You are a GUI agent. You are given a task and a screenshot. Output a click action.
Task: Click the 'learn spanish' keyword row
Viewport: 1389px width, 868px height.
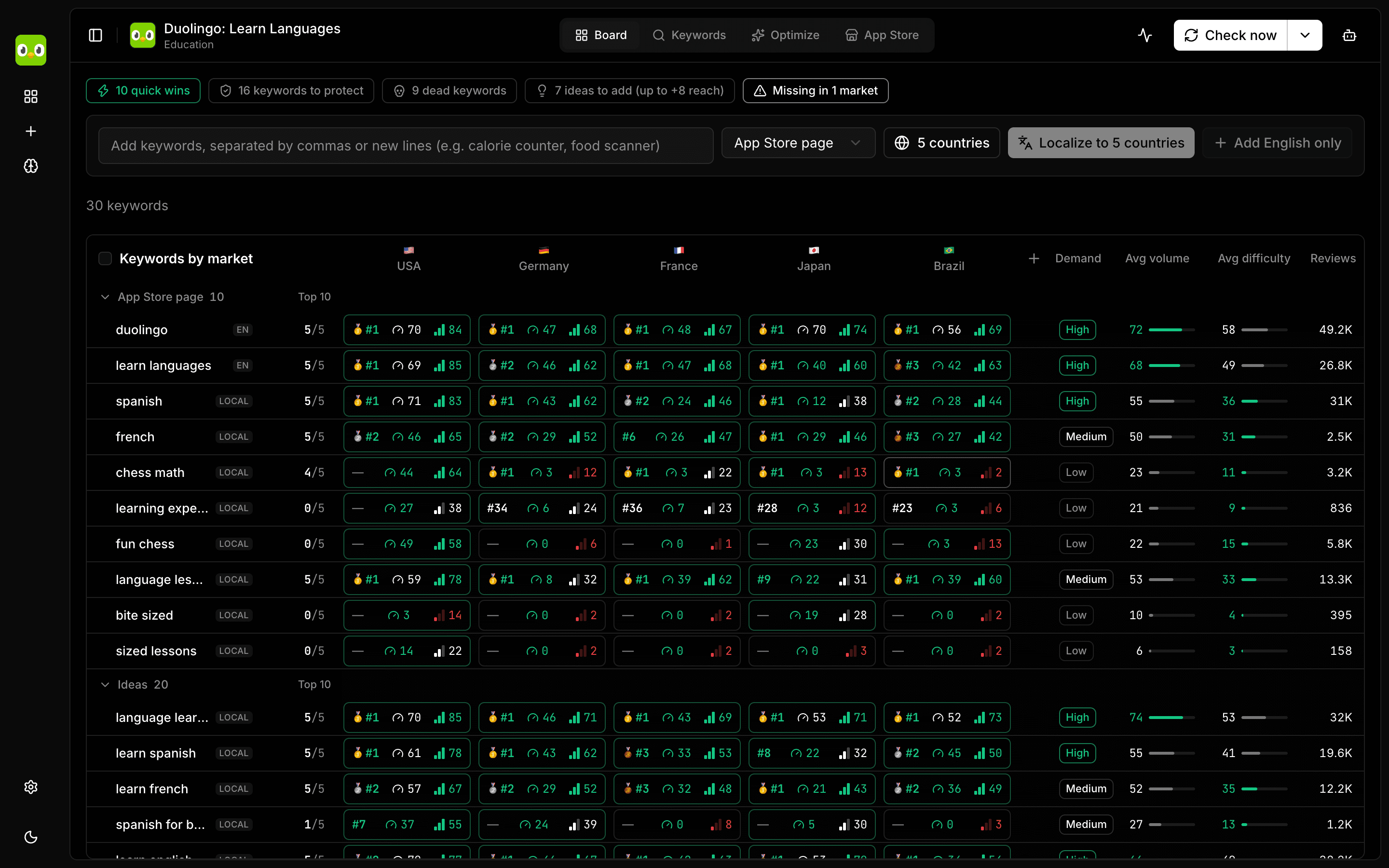pyautogui.click(x=725, y=753)
